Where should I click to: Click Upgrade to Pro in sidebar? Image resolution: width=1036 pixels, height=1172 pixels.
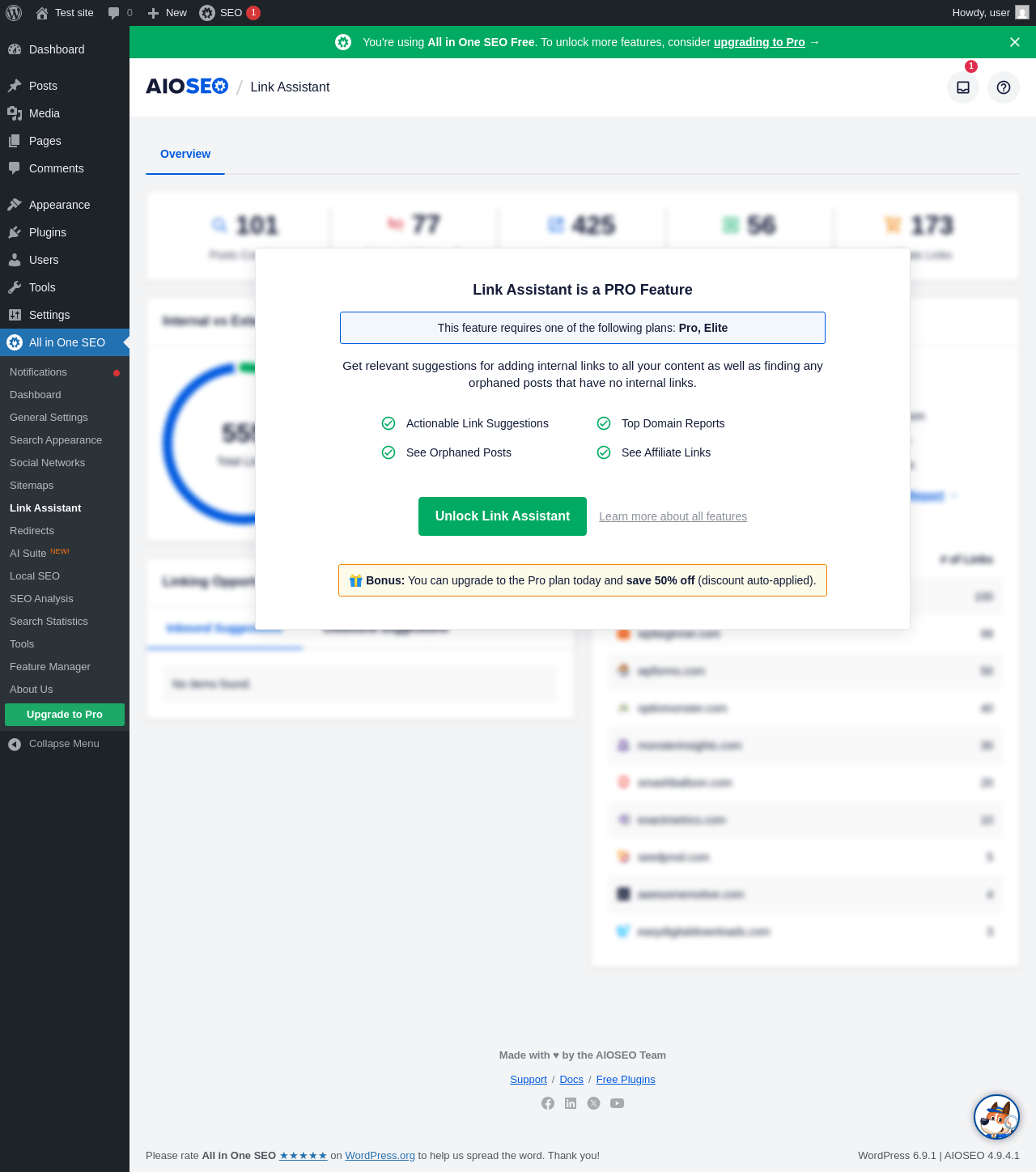tap(65, 715)
